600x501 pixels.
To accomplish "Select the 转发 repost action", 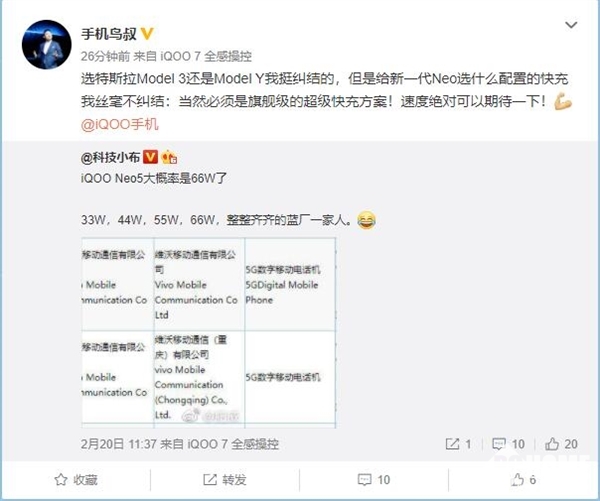I will [x=225, y=480].
